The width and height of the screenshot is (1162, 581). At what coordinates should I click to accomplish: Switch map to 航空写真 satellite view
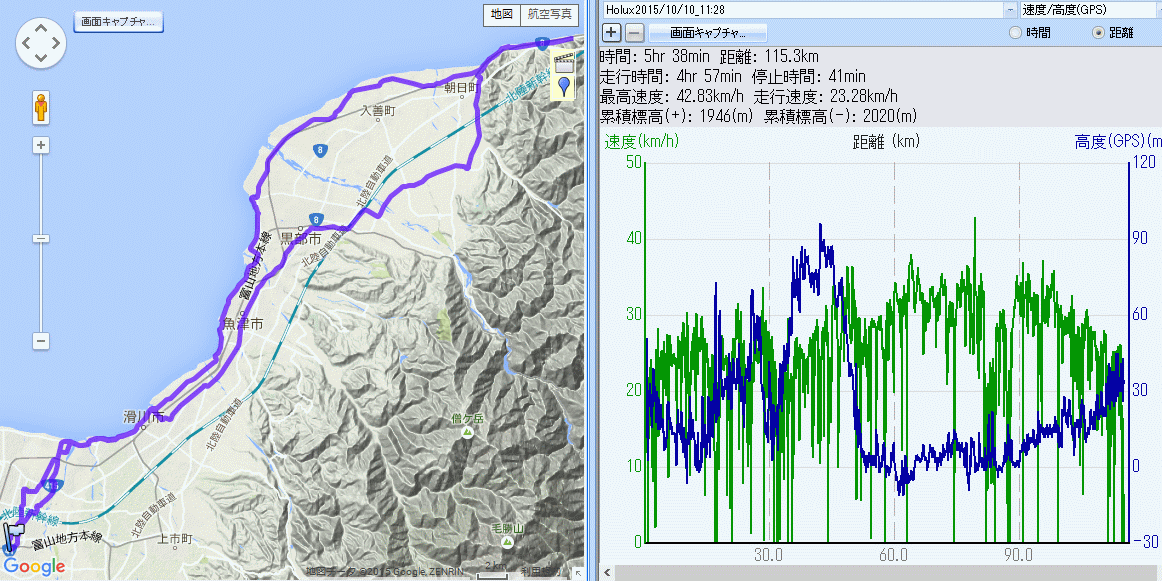coord(550,14)
